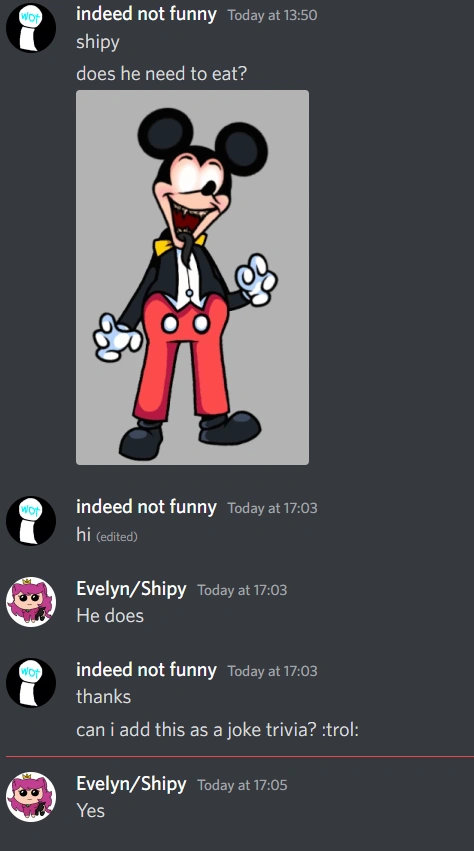Screen dimensions: 474x851
Task: Click the username above the "thanks" message
Action: [x=146, y=670]
